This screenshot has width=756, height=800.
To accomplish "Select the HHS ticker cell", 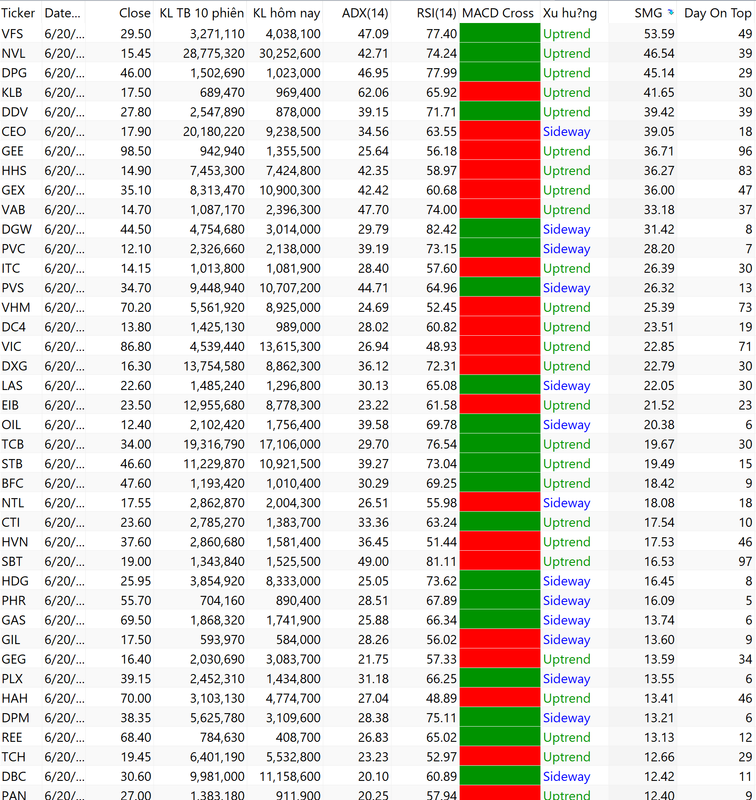I will pos(14,170).
